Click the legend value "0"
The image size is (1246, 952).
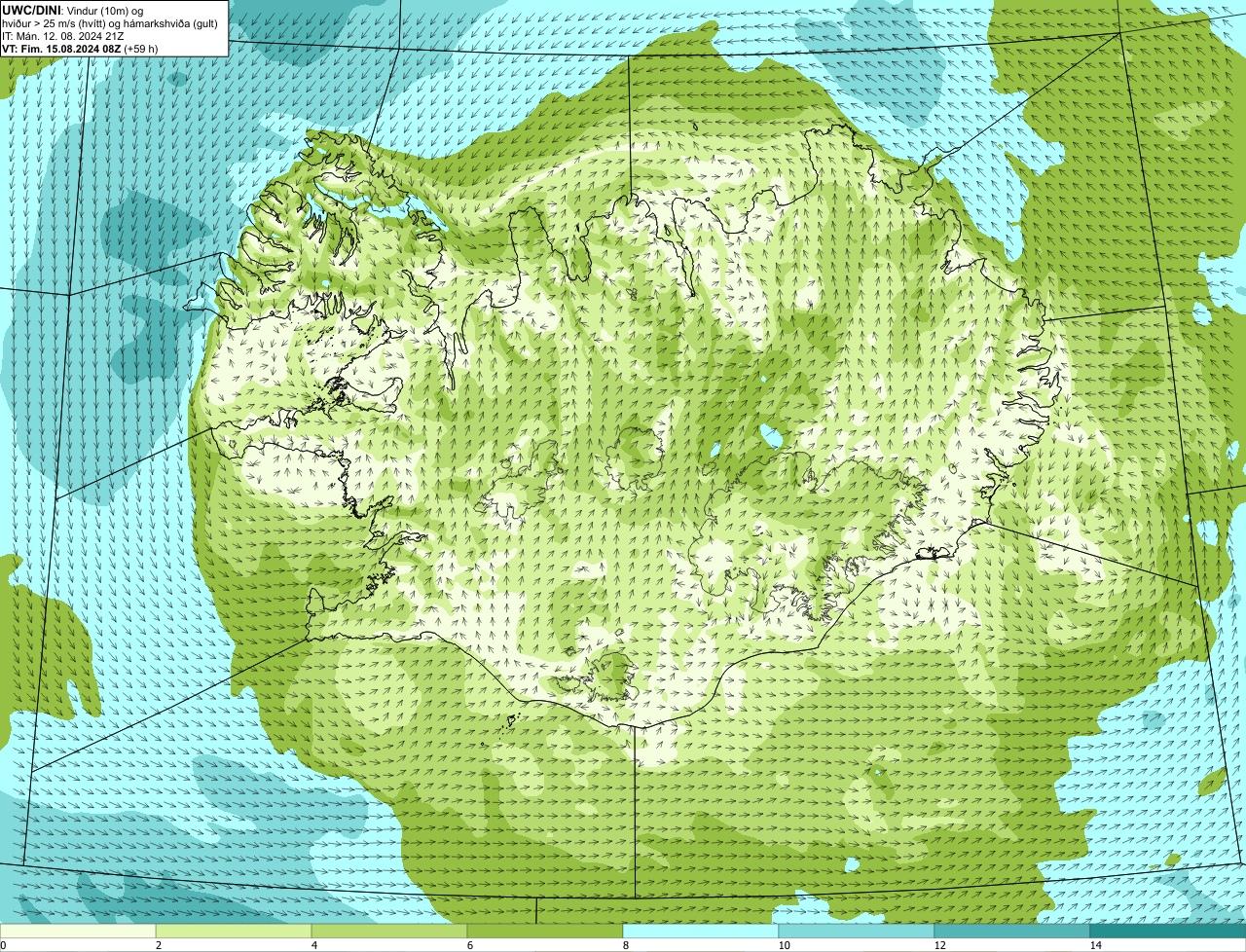click(x=3, y=945)
